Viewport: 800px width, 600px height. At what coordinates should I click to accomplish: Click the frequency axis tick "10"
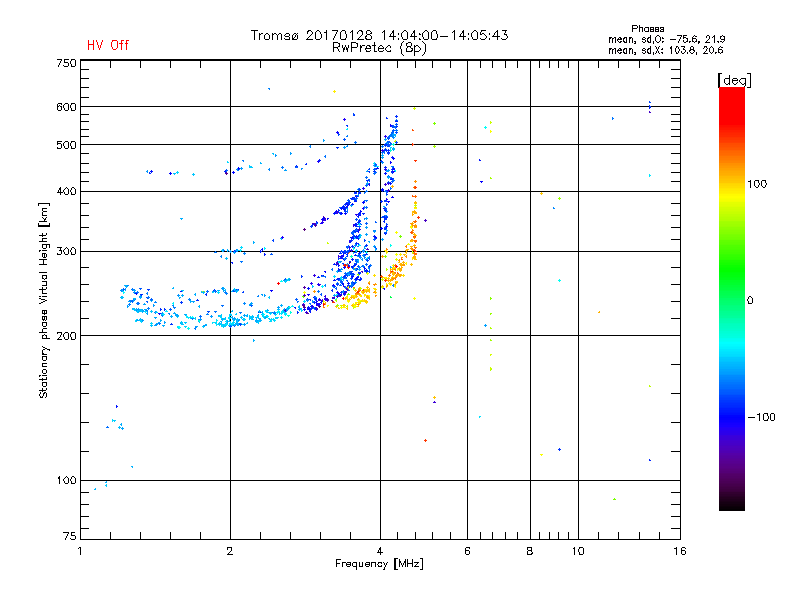click(578, 551)
